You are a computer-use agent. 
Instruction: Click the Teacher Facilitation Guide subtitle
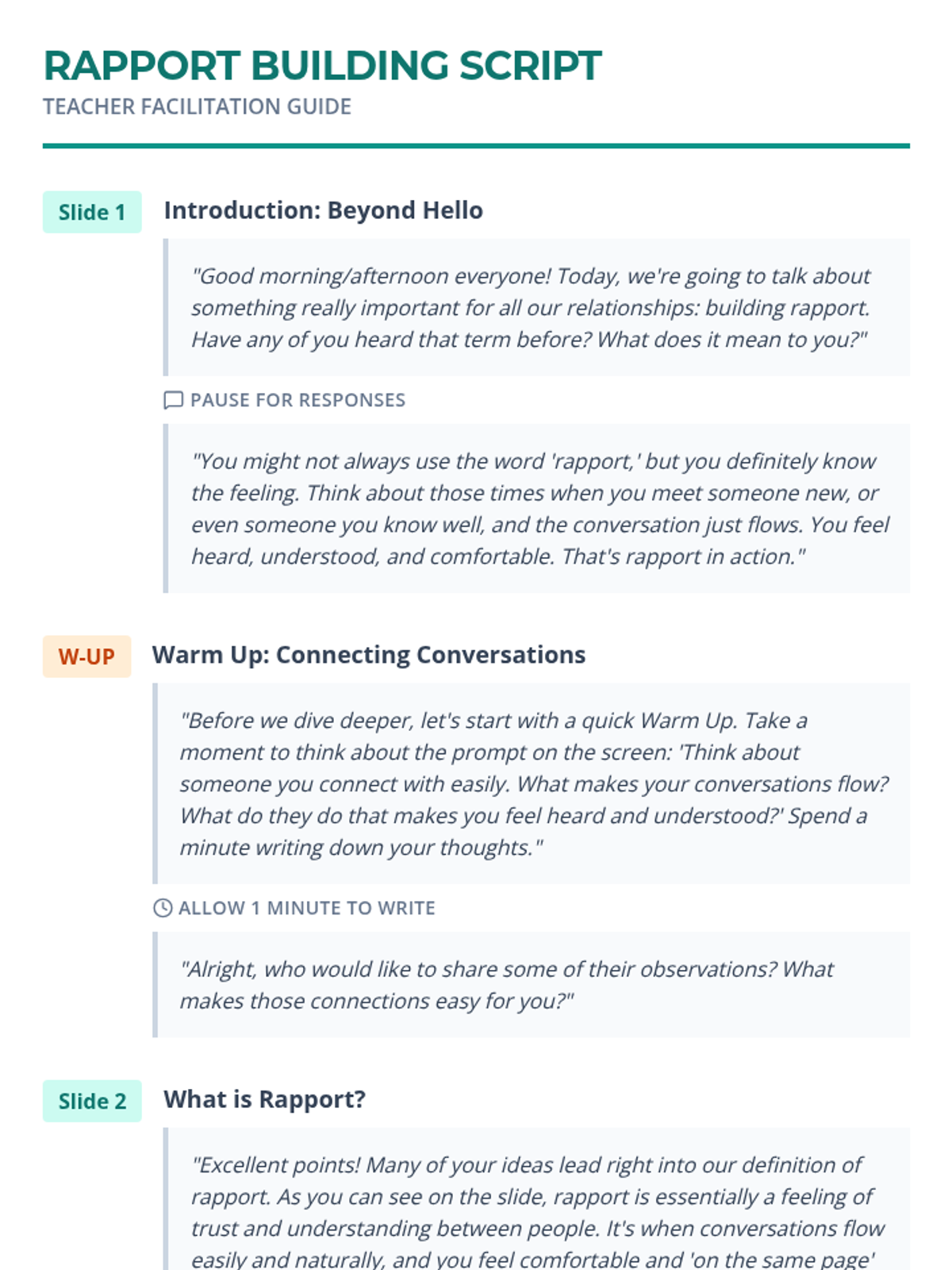[x=197, y=106]
